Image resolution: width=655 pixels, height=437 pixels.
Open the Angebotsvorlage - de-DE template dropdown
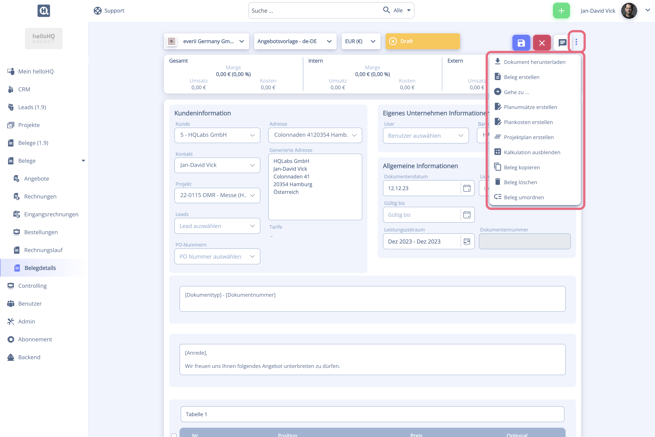pyautogui.click(x=295, y=41)
